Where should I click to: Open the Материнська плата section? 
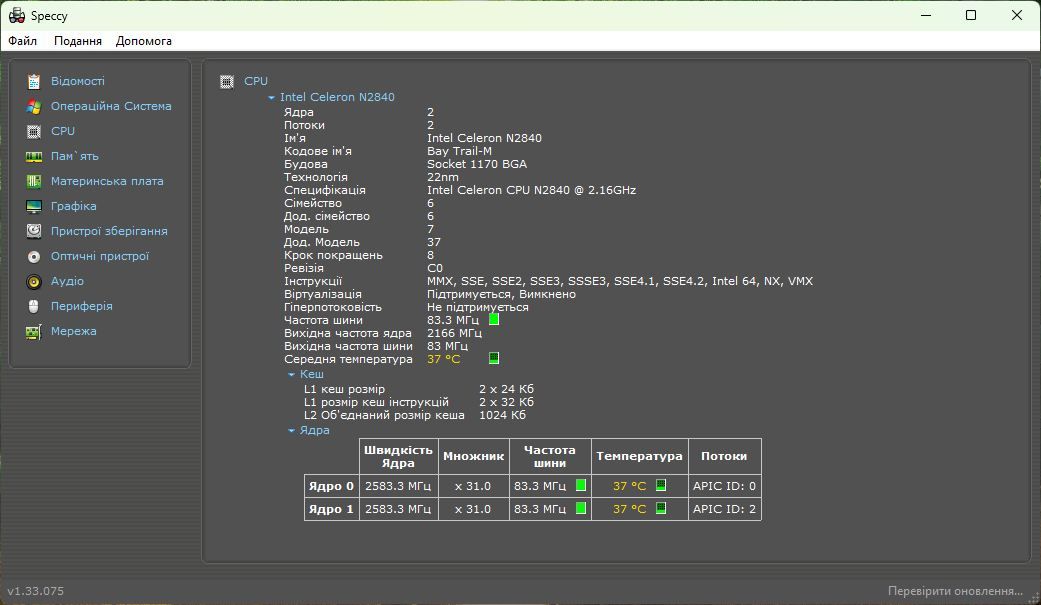[x=107, y=181]
